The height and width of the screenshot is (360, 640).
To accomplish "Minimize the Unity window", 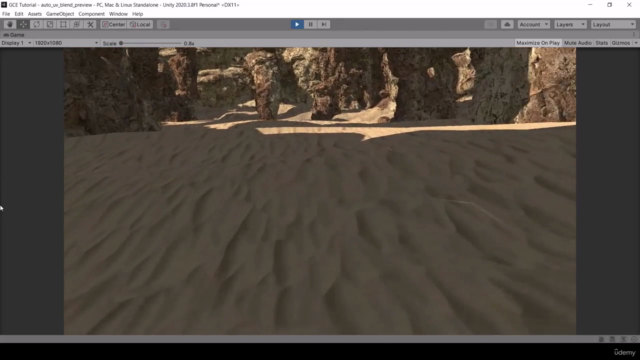I will coord(590,5).
